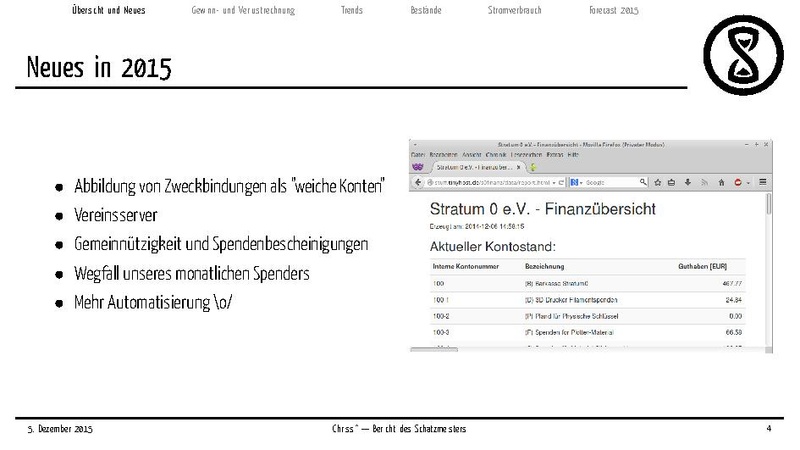This screenshot has width=800, height=450.
Task: Open the downloads arrow icon
Action: (x=688, y=182)
